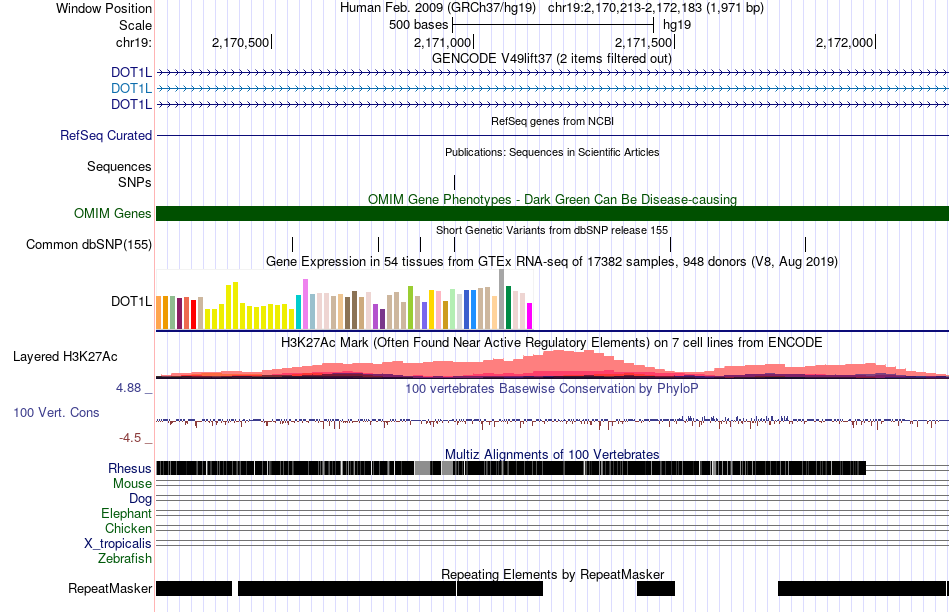Click the tall violet bar in the GTEx chart
The image size is (950, 612).
coord(306,304)
